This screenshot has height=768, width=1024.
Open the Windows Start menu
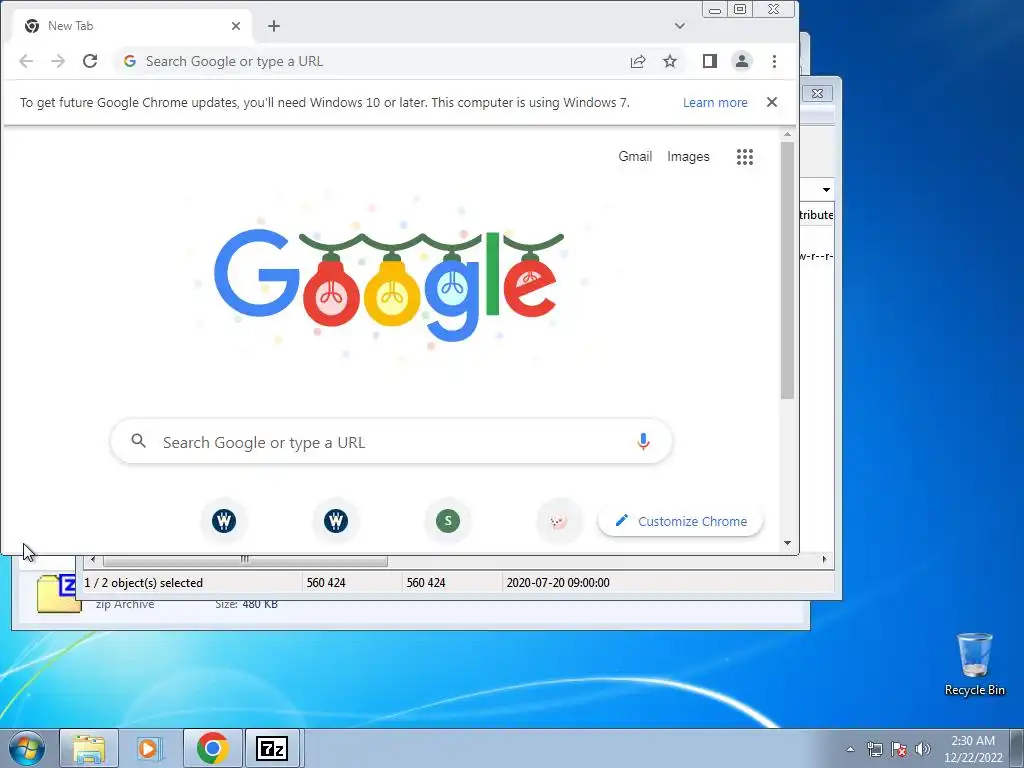click(x=26, y=748)
